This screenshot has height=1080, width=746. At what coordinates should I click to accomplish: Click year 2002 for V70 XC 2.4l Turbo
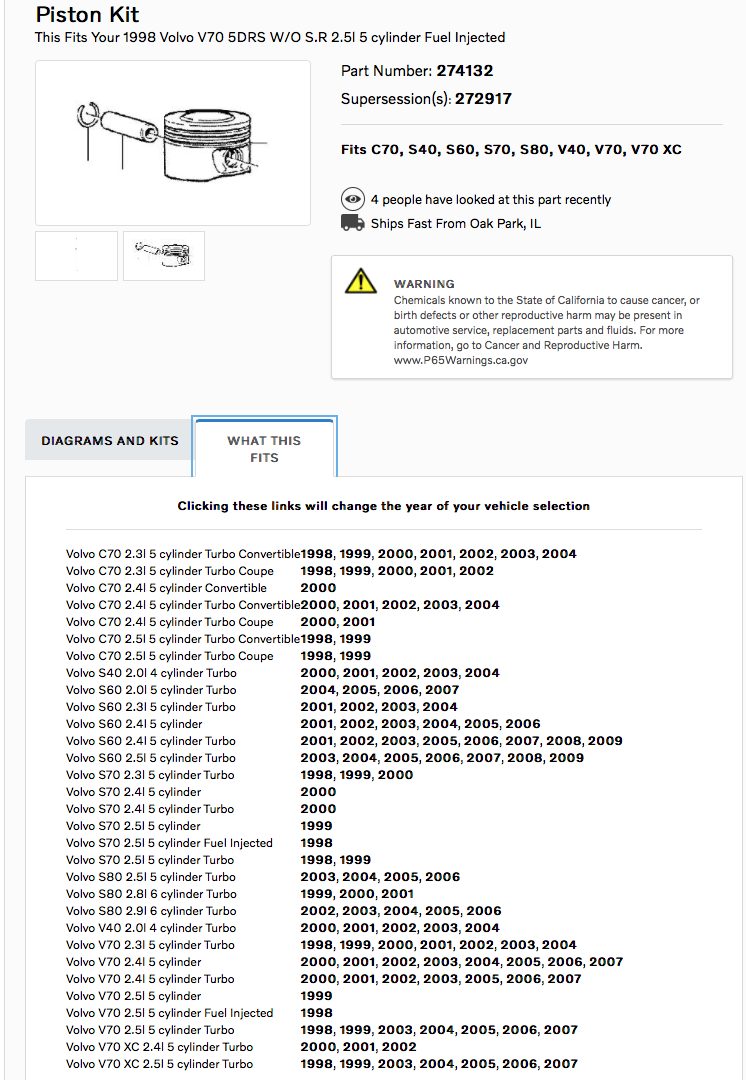[x=400, y=1047]
